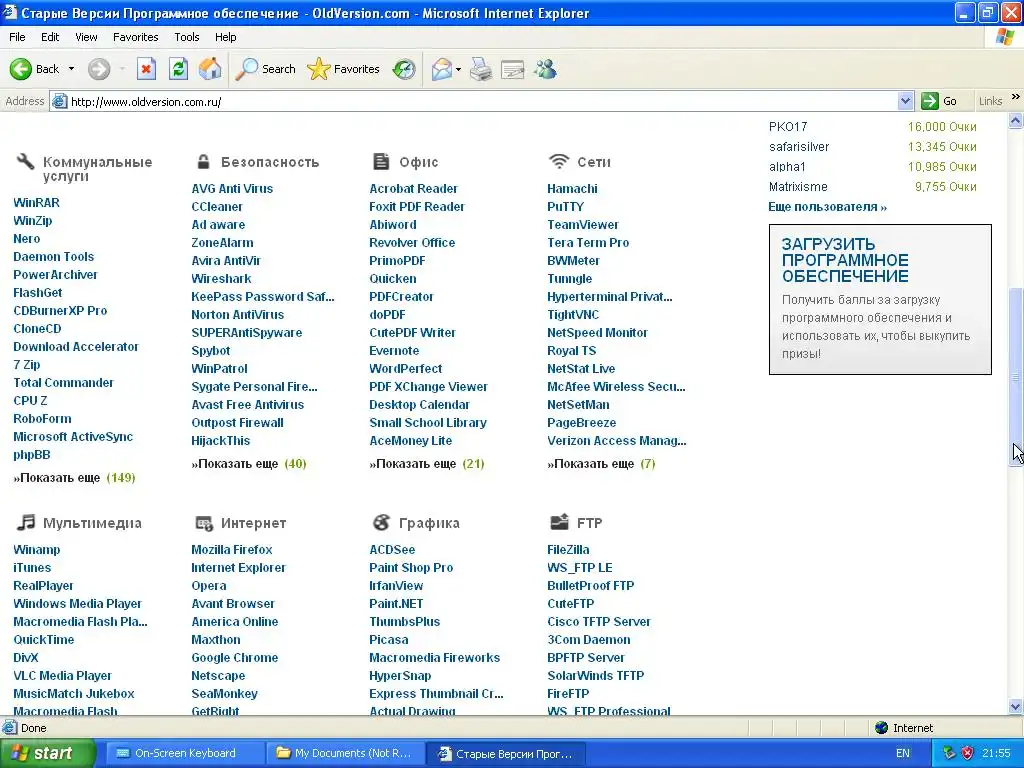Go to Home page via house icon
This screenshot has height=768, width=1024.
point(210,69)
